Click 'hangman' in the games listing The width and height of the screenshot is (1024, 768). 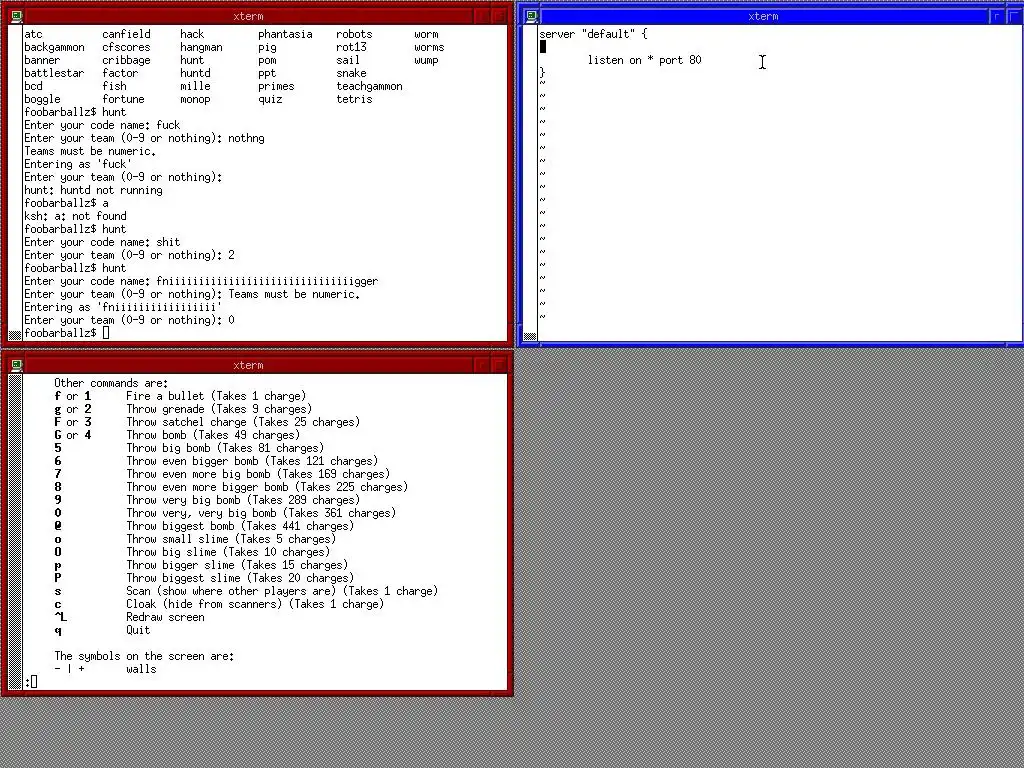point(201,47)
